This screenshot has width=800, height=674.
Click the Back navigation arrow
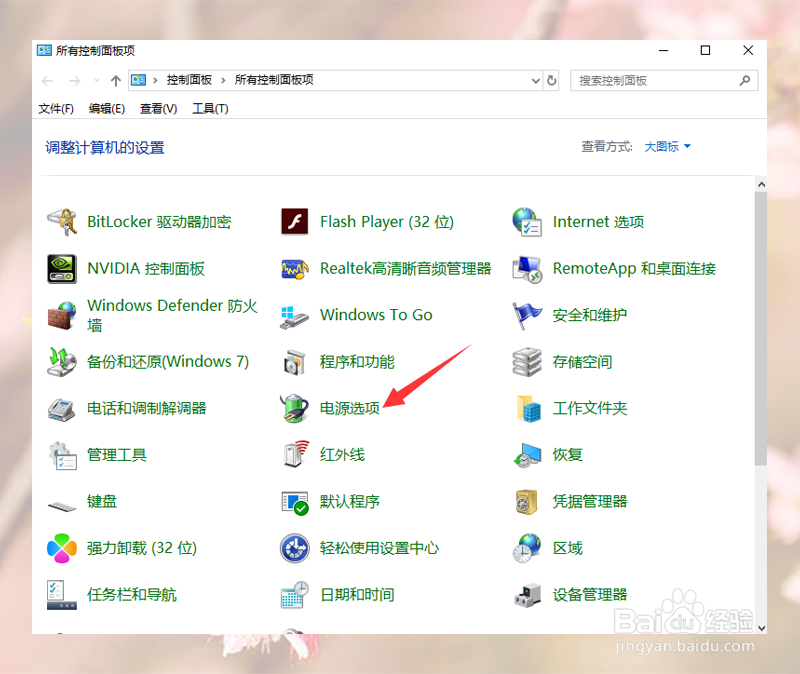pos(47,81)
